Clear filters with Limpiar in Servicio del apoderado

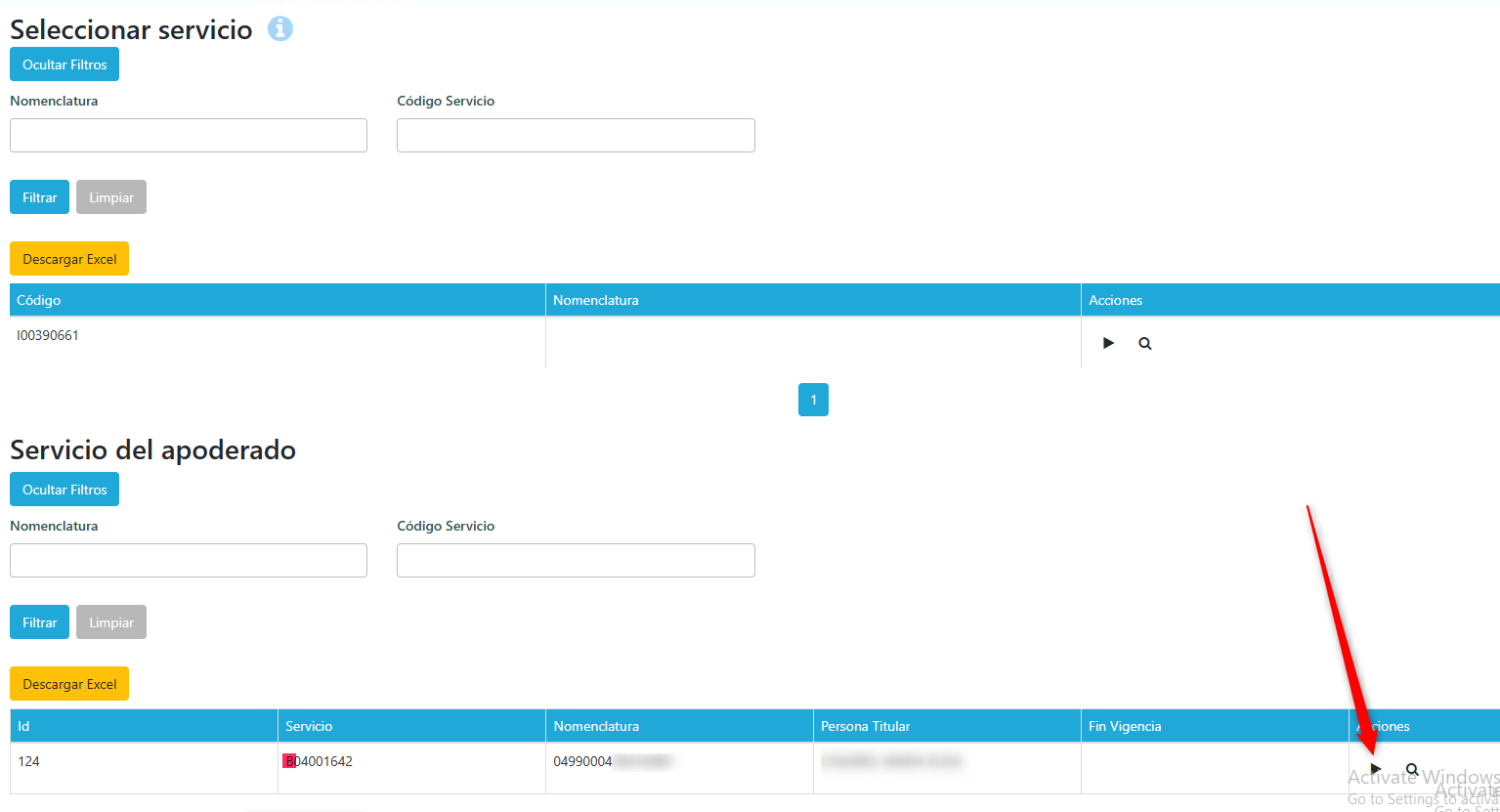pyautogui.click(x=111, y=622)
